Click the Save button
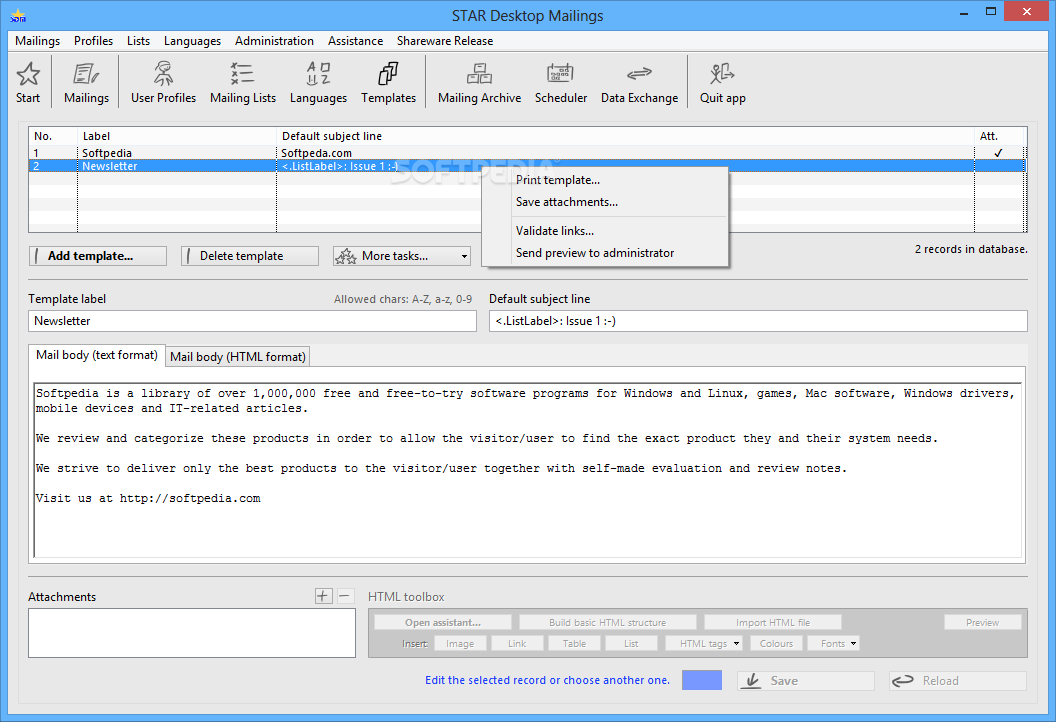The height and width of the screenshot is (722, 1056). coord(805,681)
